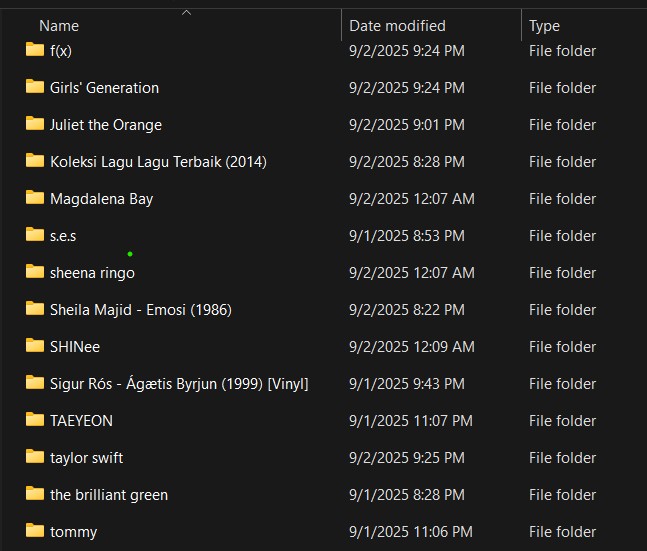Sort by the Type column header
The image size is (647, 551).
pos(544,26)
